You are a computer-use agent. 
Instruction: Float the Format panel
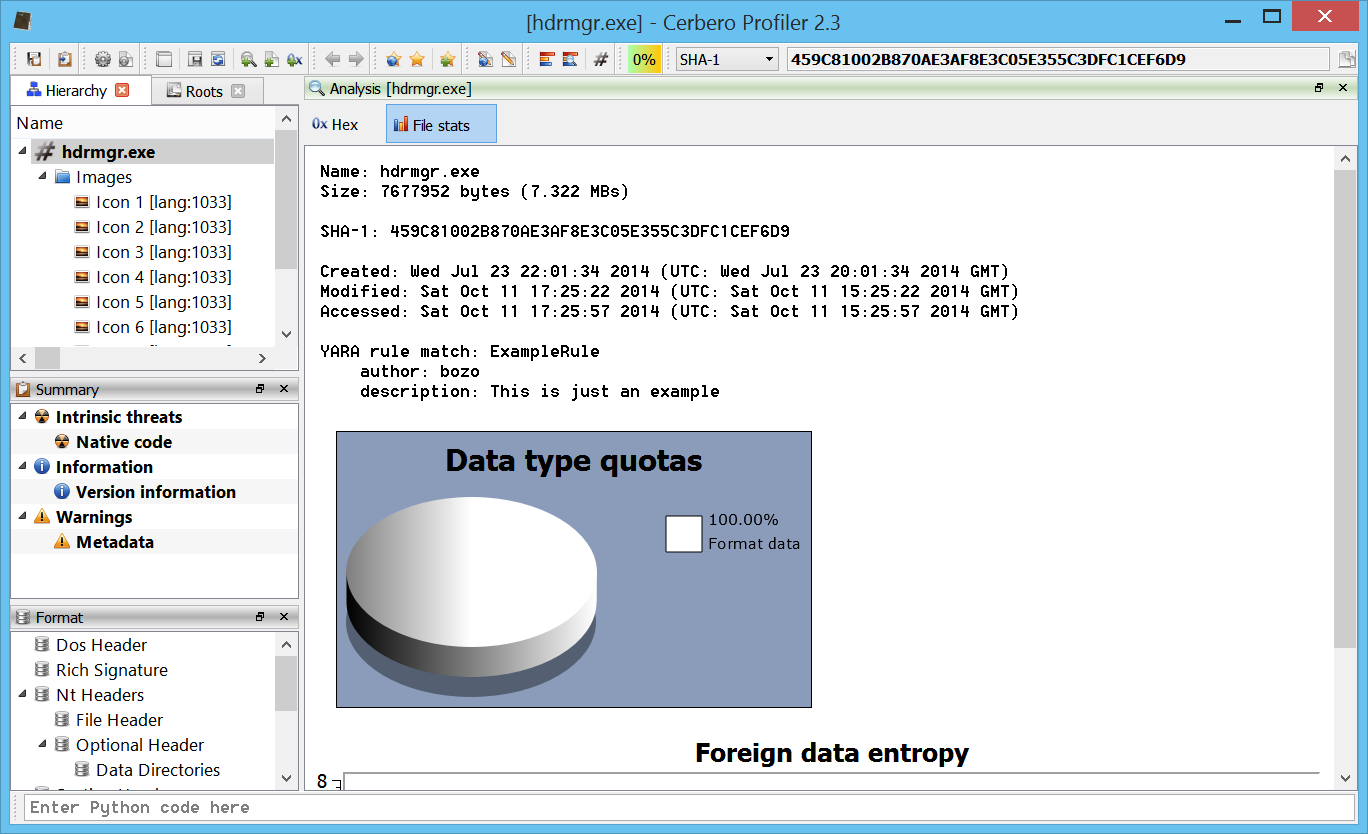point(260,616)
